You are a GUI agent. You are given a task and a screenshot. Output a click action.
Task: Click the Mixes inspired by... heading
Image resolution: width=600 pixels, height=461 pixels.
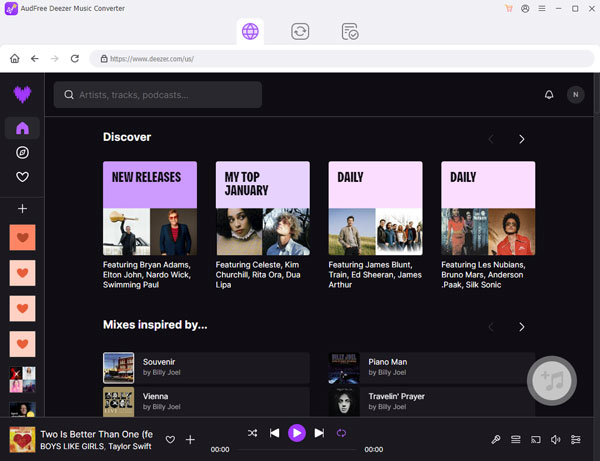pos(155,325)
